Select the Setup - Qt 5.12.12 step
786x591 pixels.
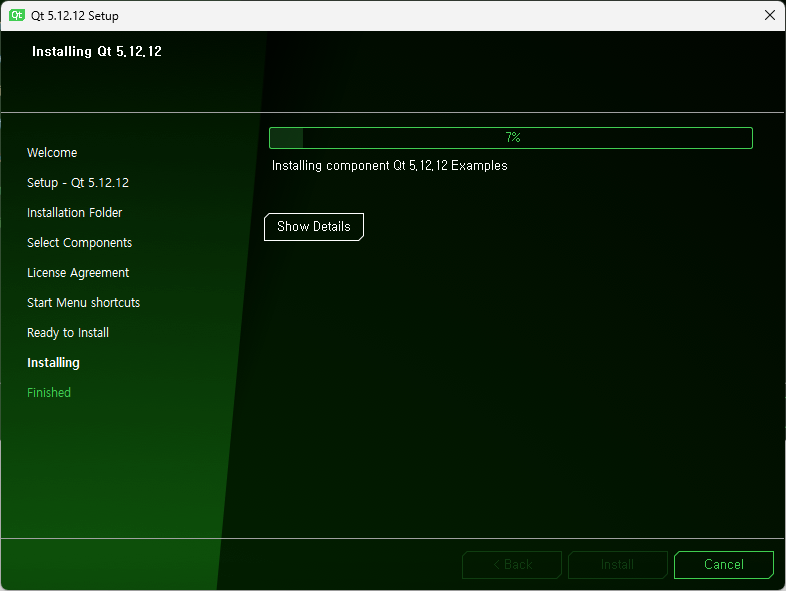pyautogui.click(x=78, y=182)
